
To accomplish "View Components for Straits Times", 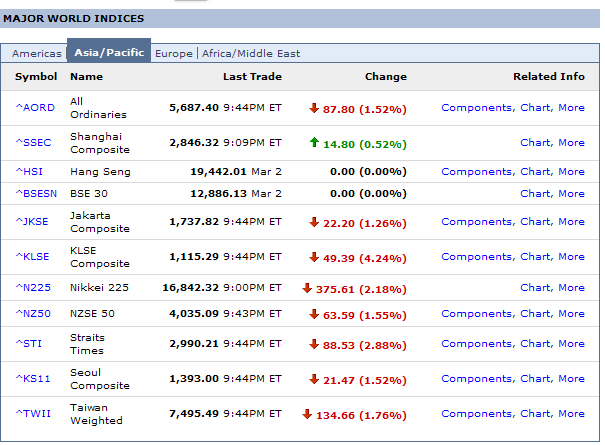I will [477, 344].
